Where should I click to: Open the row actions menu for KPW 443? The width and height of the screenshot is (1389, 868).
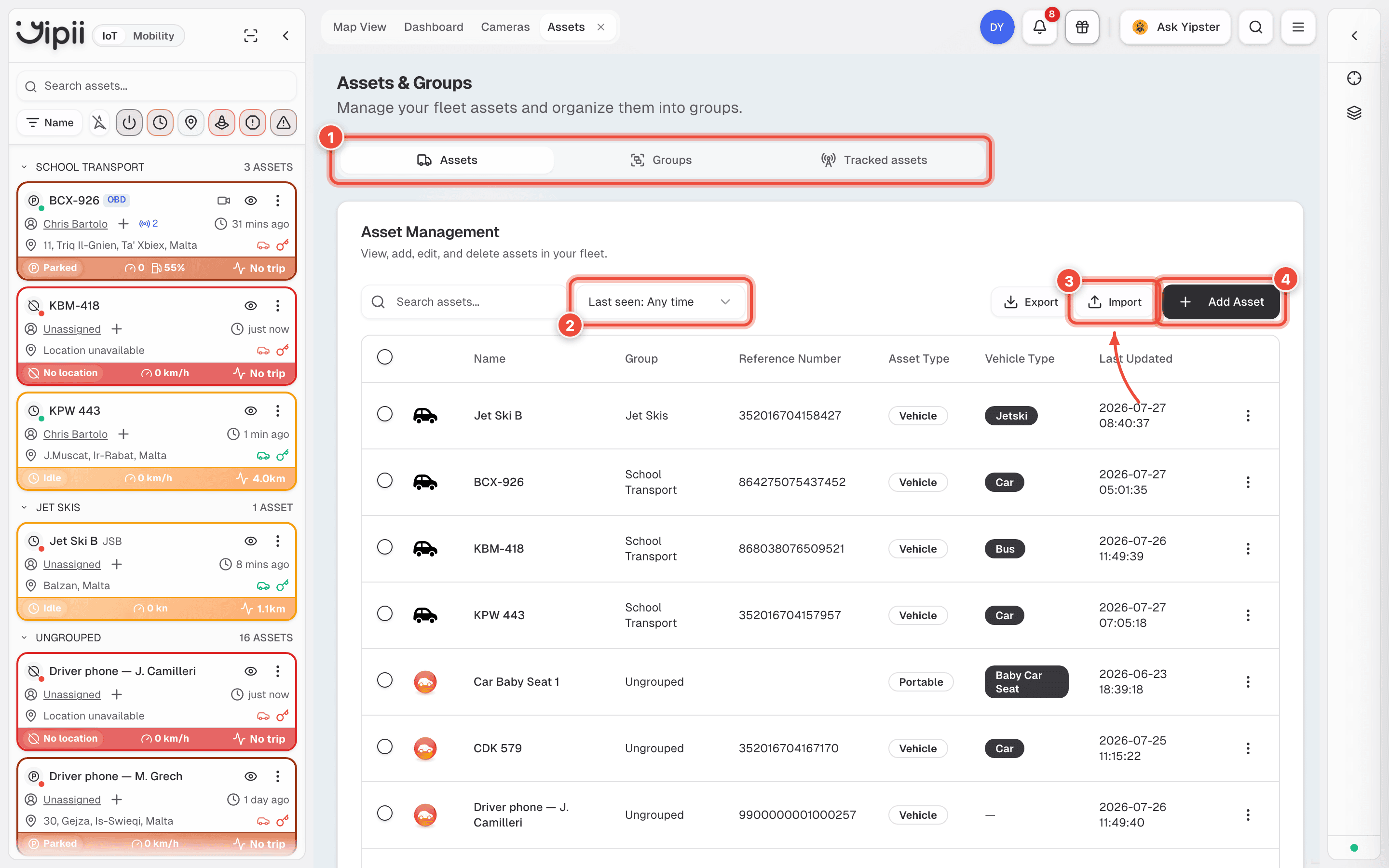(x=1248, y=615)
